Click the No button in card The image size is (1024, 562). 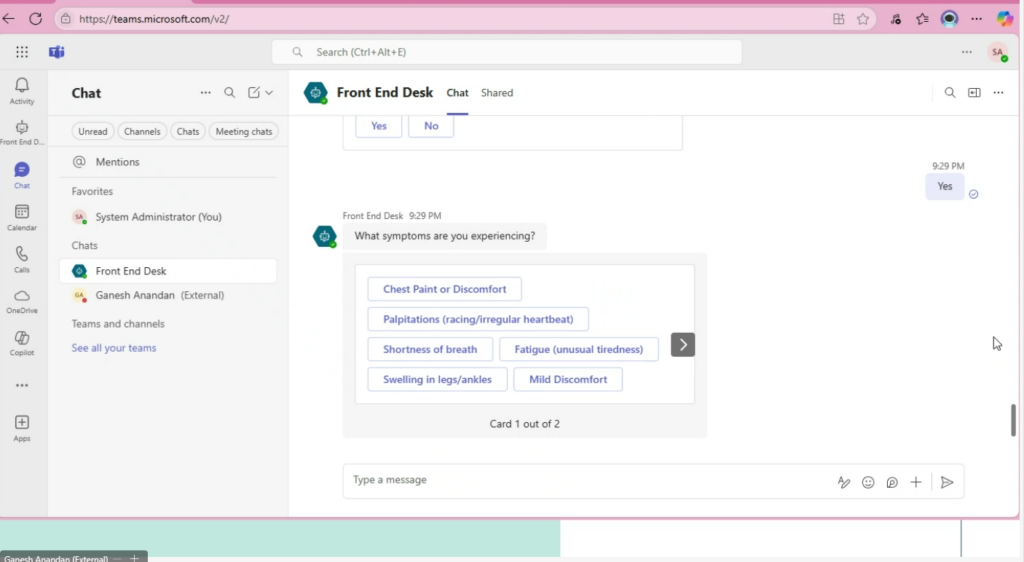pyautogui.click(x=431, y=126)
